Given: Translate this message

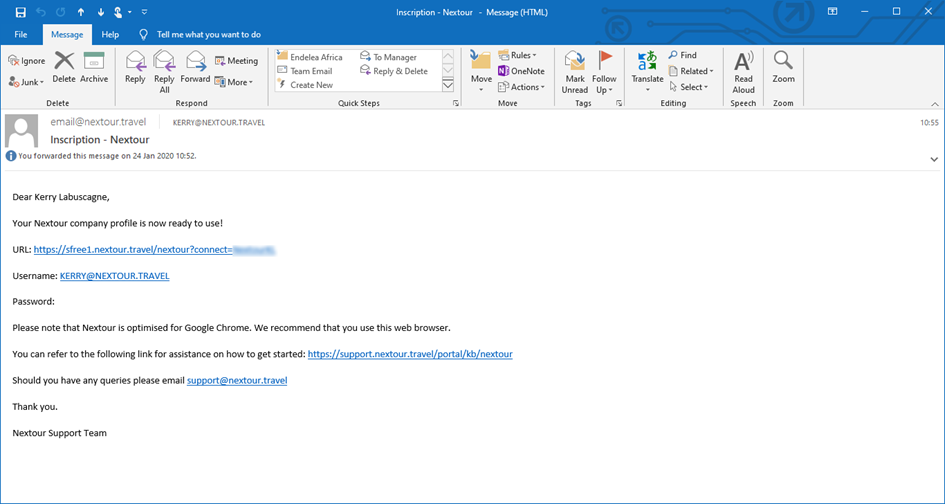Looking at the screenshot, I should [647, 72].
